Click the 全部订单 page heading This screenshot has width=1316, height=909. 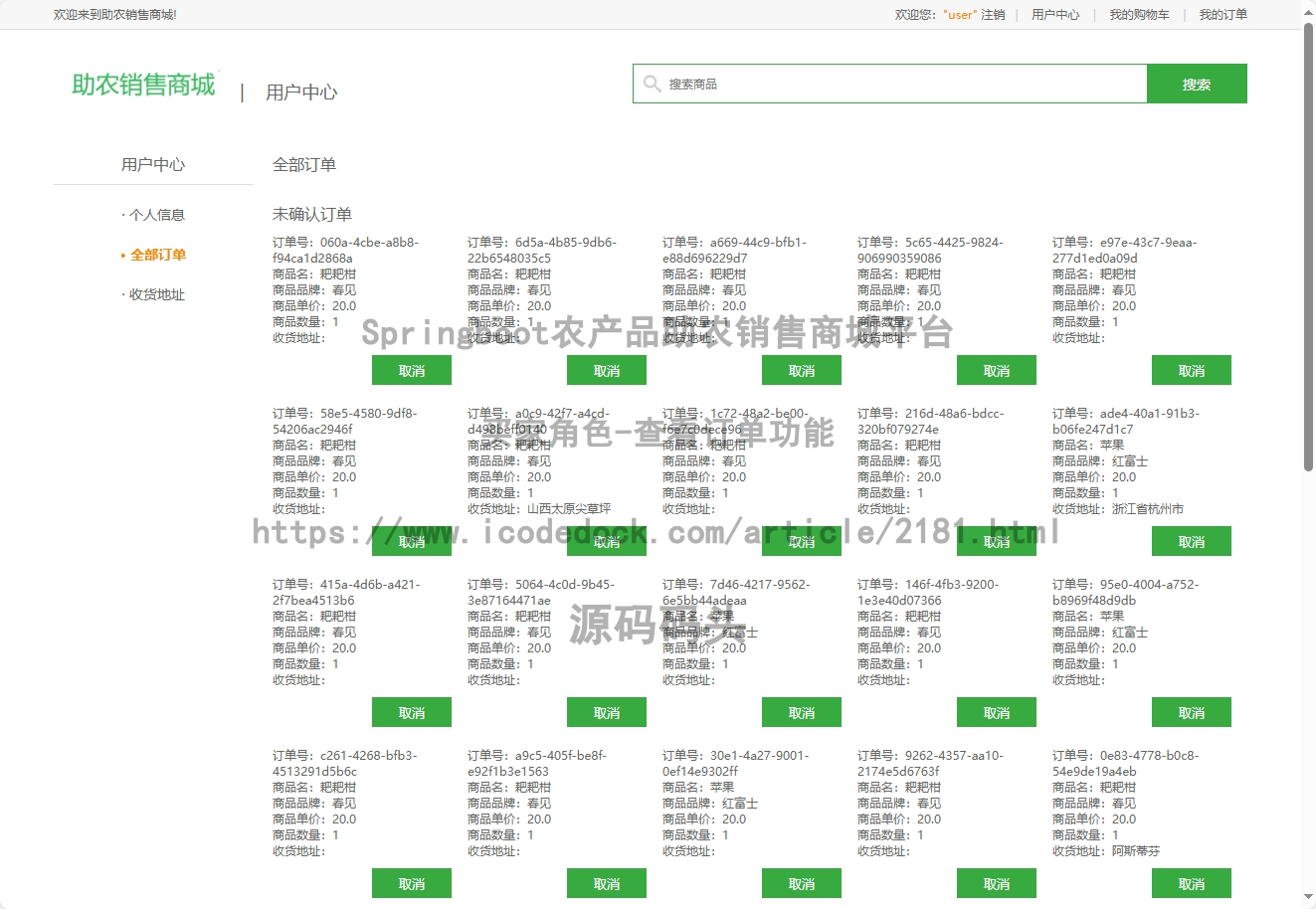coord(304,165)
